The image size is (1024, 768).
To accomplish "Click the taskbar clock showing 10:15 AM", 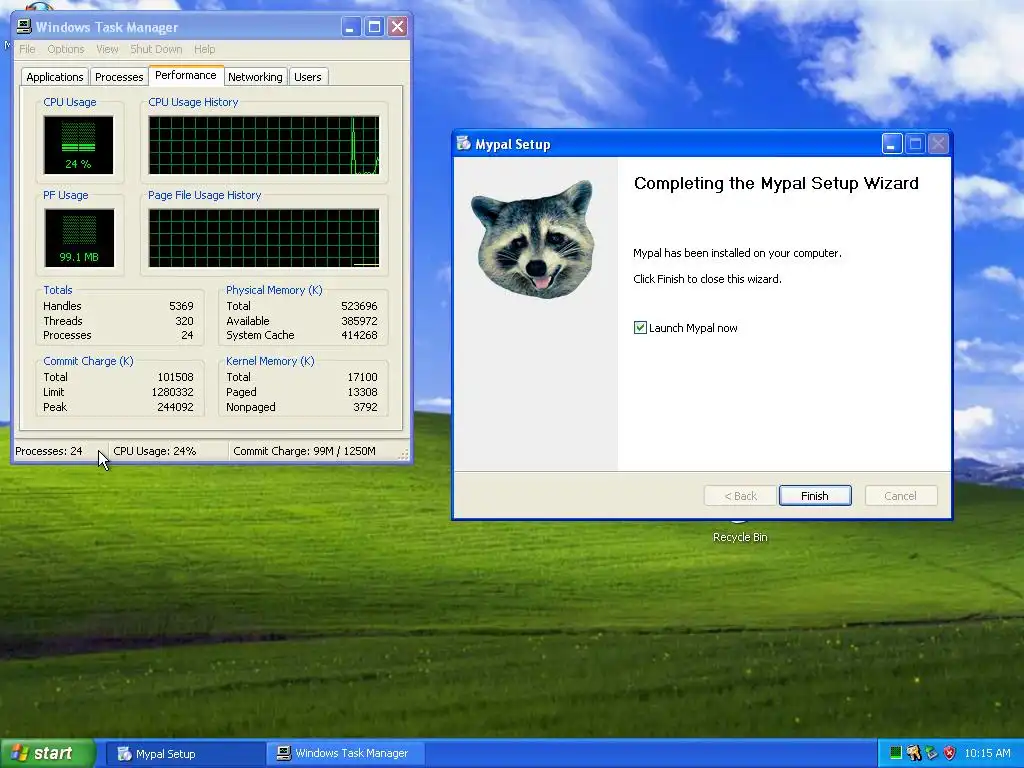I will pos(987,753).
